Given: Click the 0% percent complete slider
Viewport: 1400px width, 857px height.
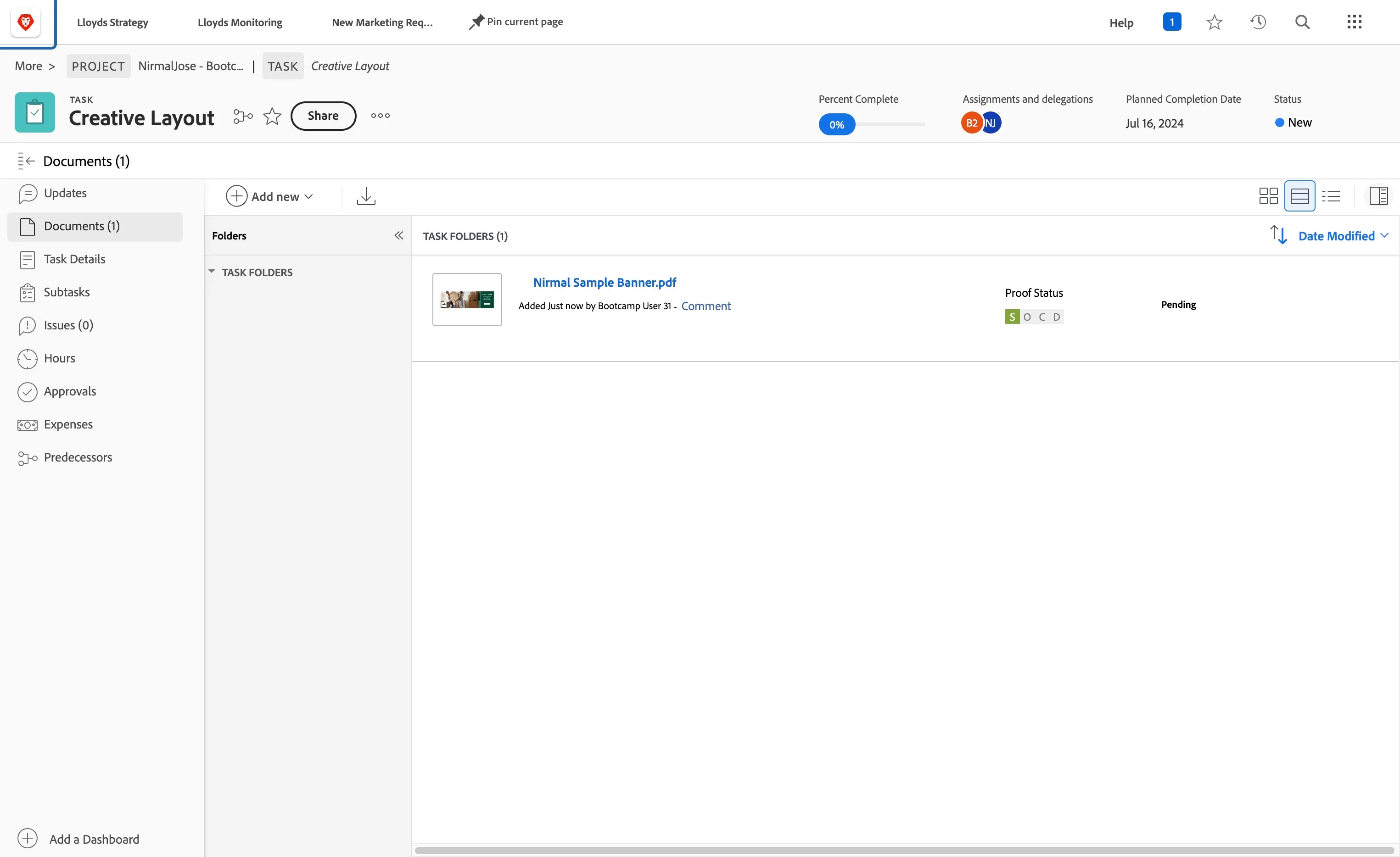Looking at the screenshot, I should click(x=836, y=124).
